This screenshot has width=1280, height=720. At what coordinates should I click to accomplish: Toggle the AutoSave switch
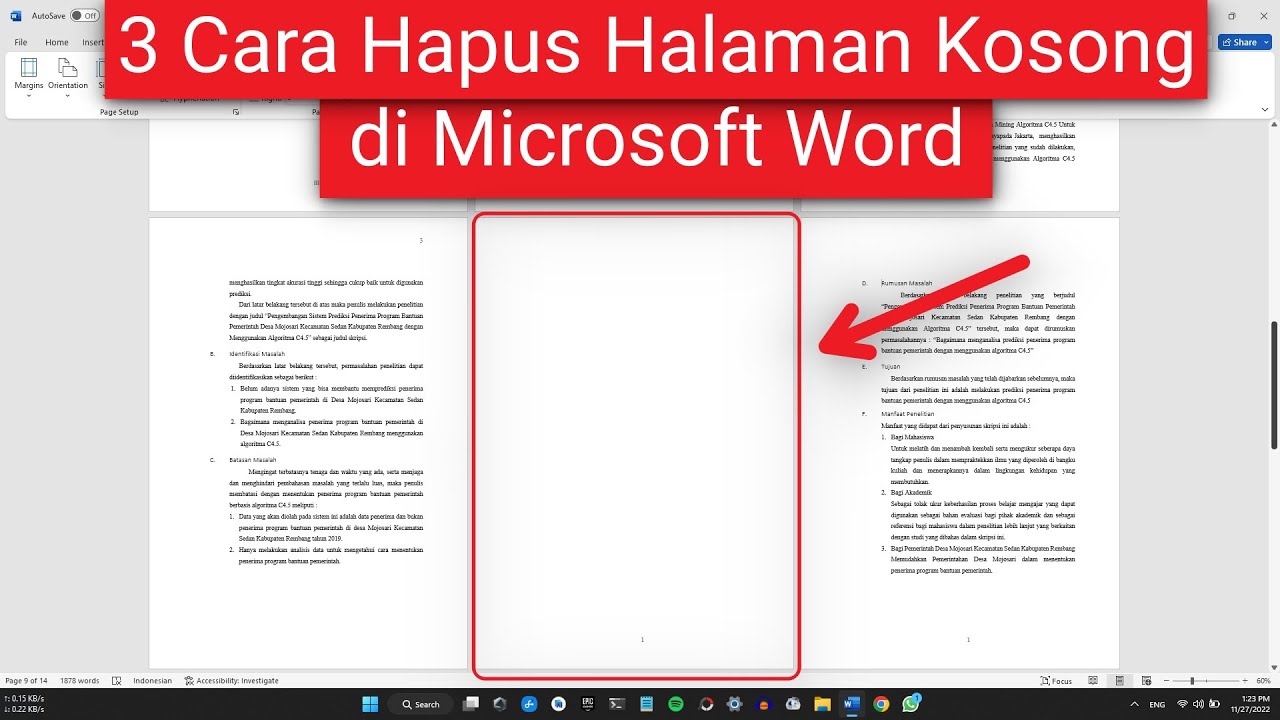pos(85,16)
